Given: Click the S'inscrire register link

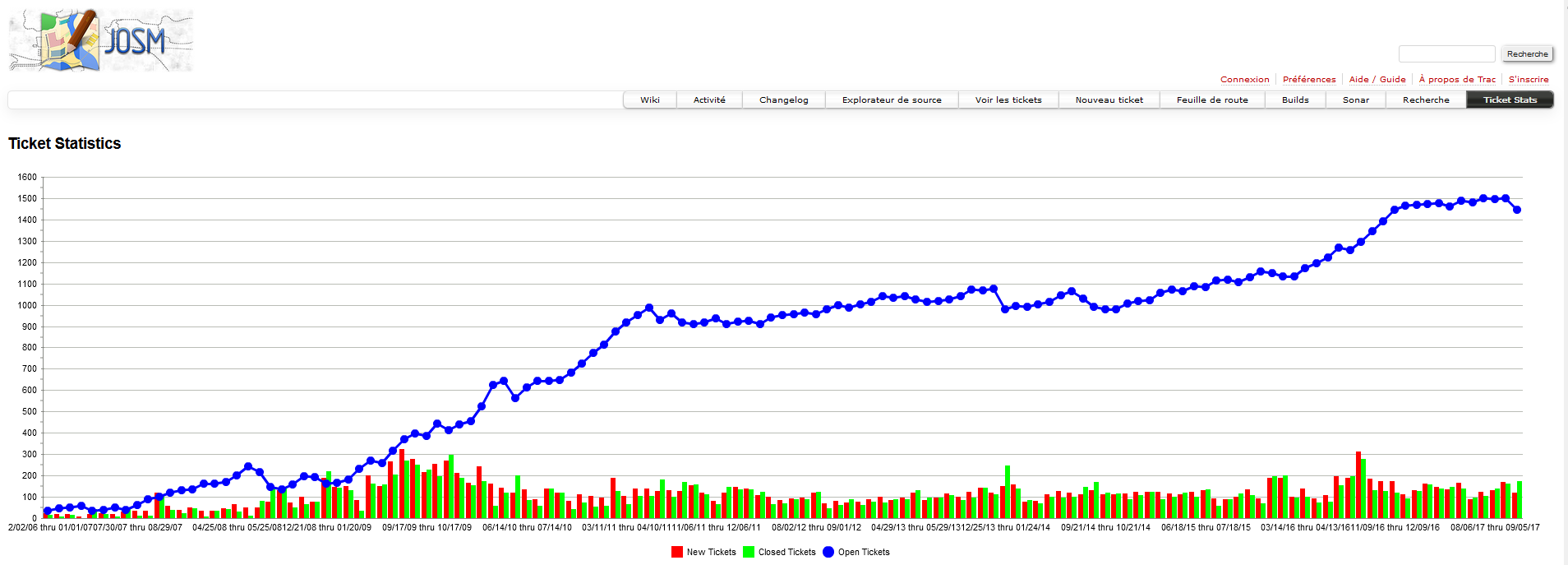Looking at the screenshot, I should coord(1529,80).
